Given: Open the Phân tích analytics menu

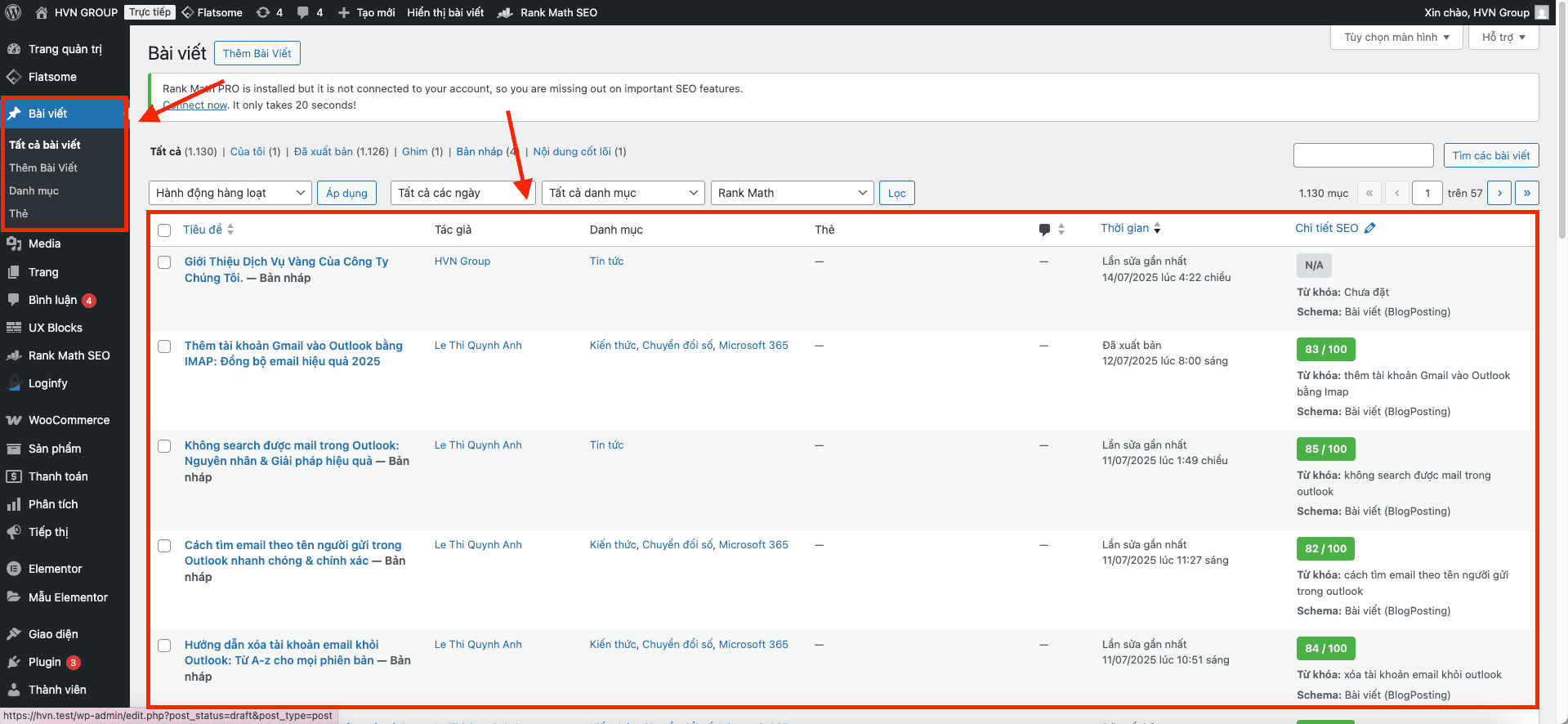Looking at the screenshot, I should [65, 504].
